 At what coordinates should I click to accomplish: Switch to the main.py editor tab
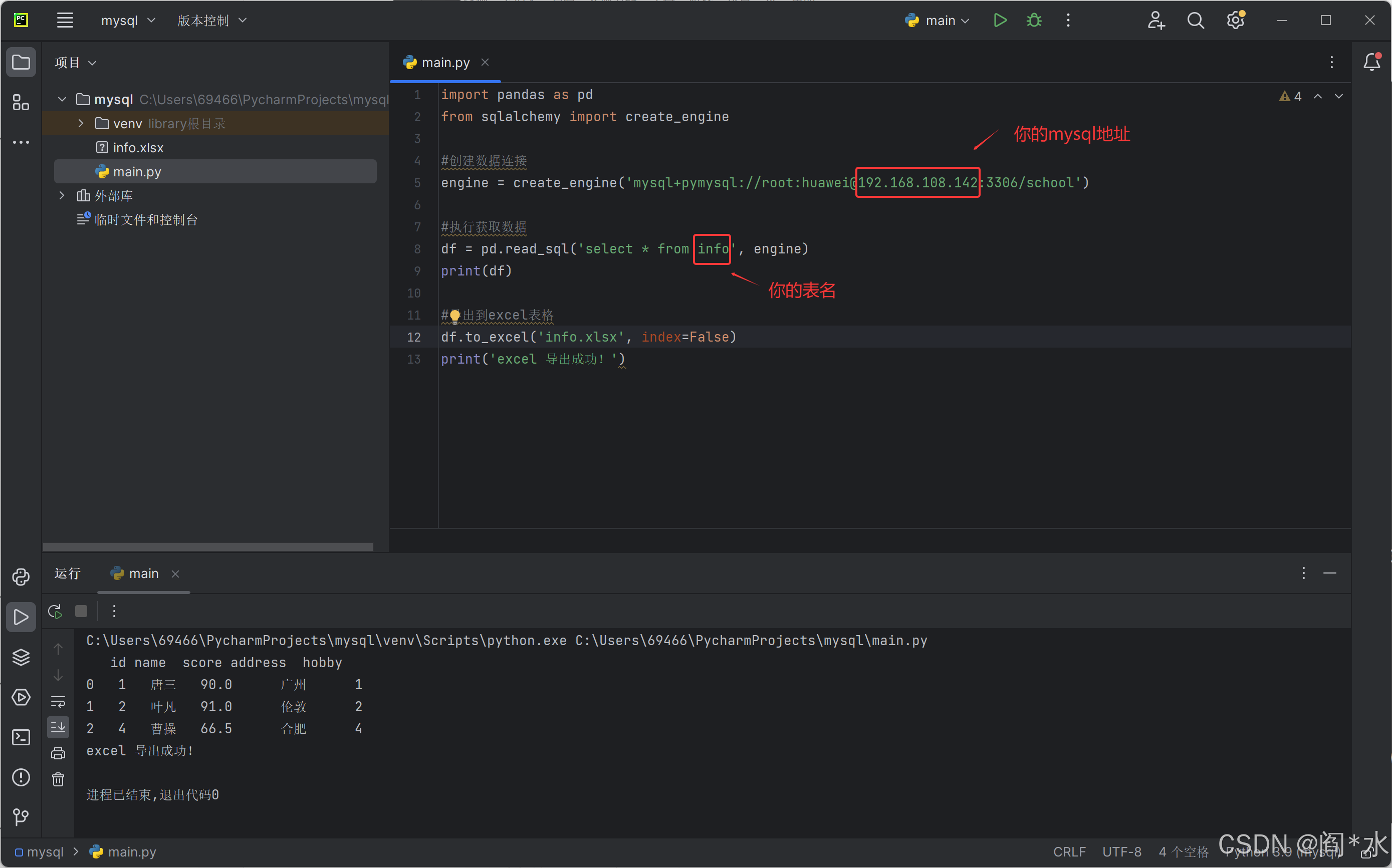[444, 63]
